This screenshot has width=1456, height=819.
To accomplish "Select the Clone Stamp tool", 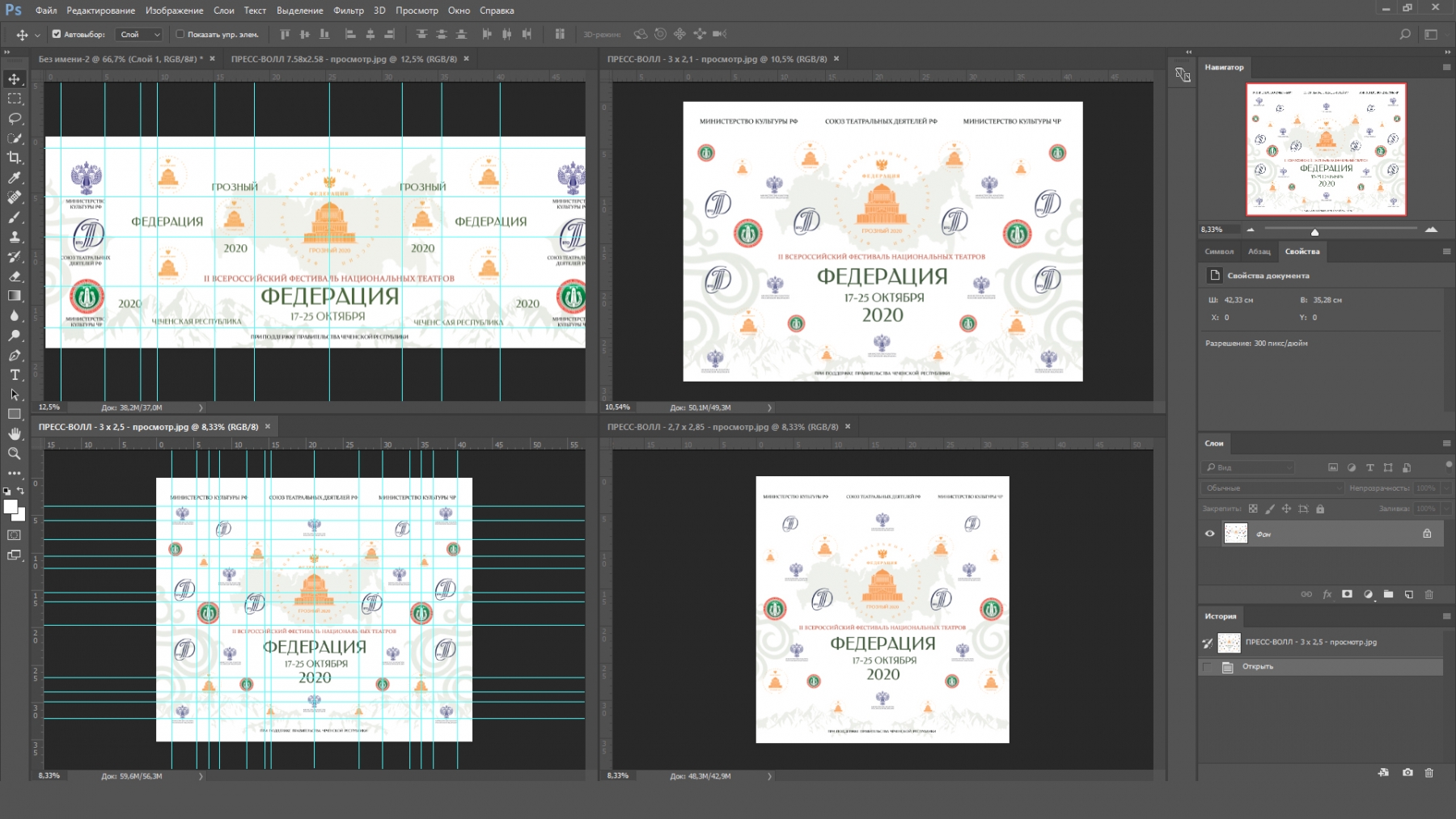I will coord(15,237).
